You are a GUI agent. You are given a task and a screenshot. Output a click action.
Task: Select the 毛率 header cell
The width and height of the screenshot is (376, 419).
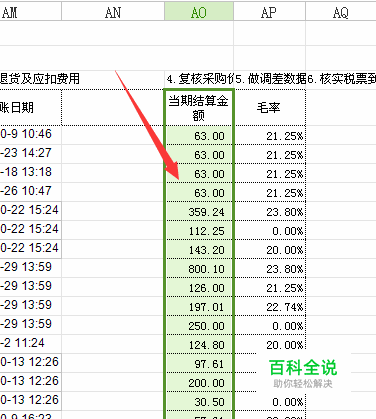point(269,108)
